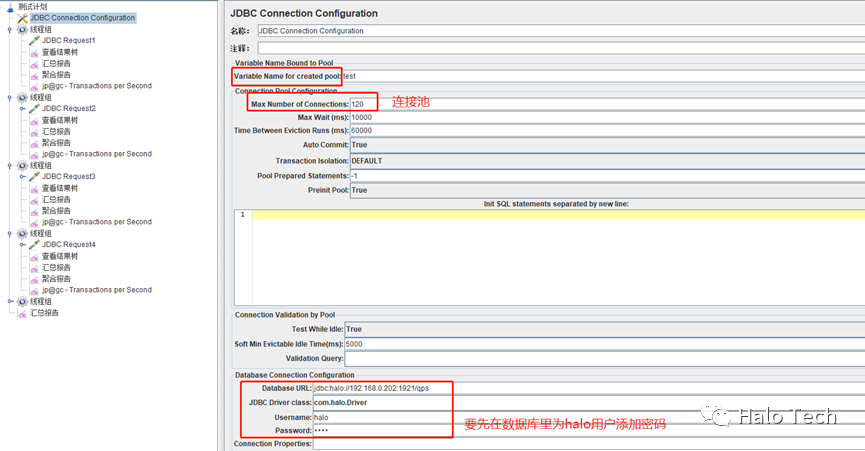The image size is (865, 451).
Task: Click the 名称 name field
Action: [561, 31]
